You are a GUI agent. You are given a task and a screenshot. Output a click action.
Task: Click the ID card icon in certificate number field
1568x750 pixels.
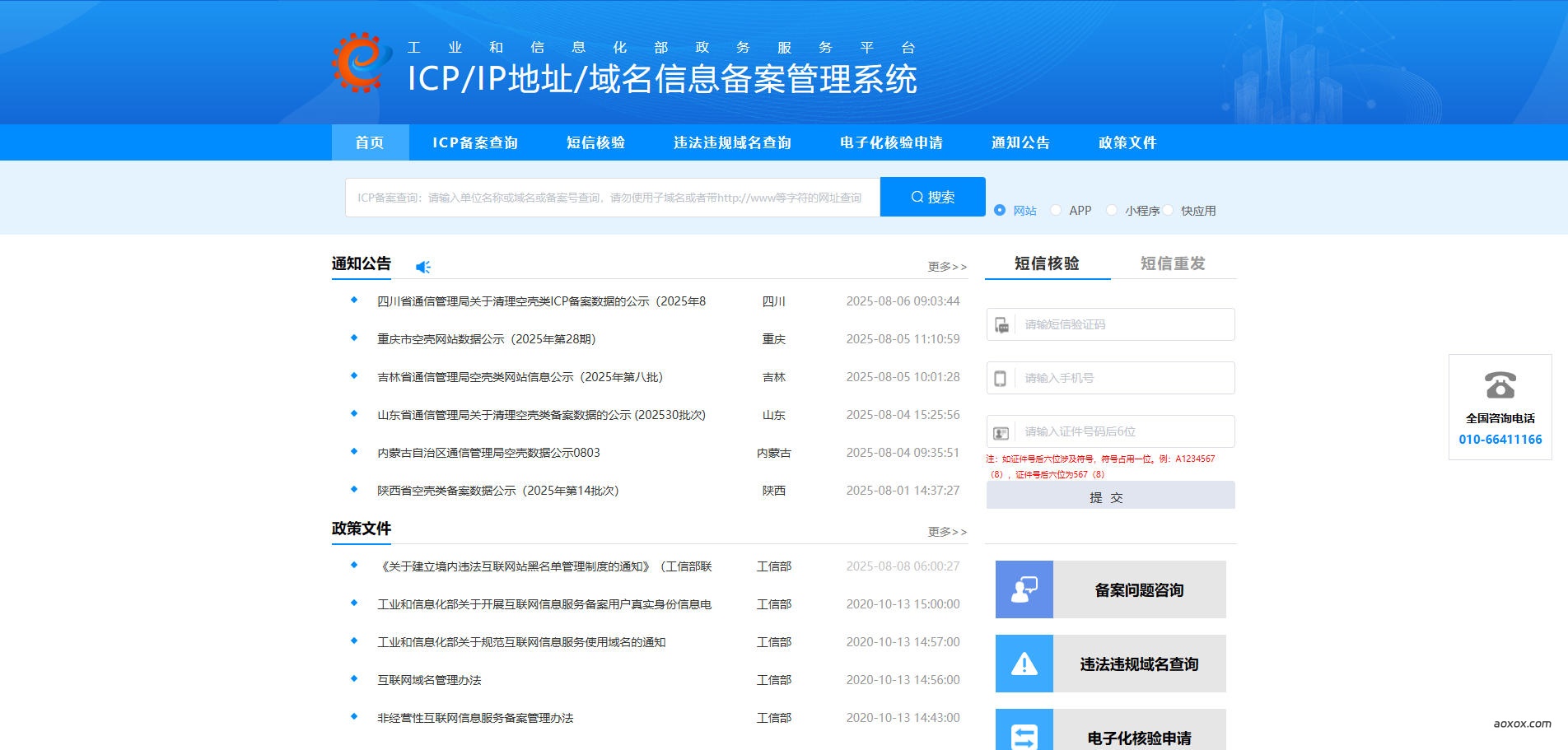[x=1001, y=431]
